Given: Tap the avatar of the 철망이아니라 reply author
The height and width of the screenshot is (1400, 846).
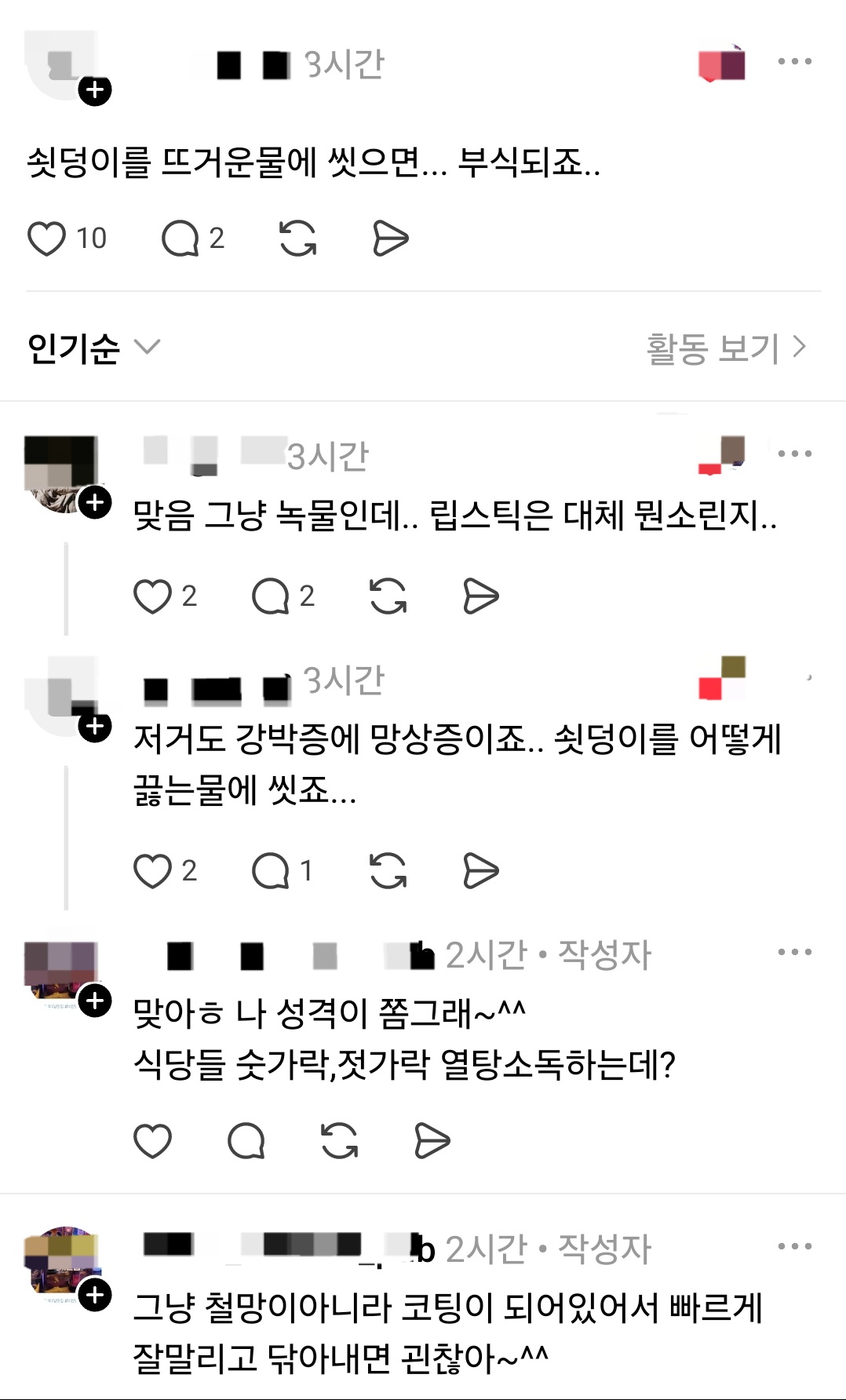Looking at the screenshot, I should [63, 1260].
